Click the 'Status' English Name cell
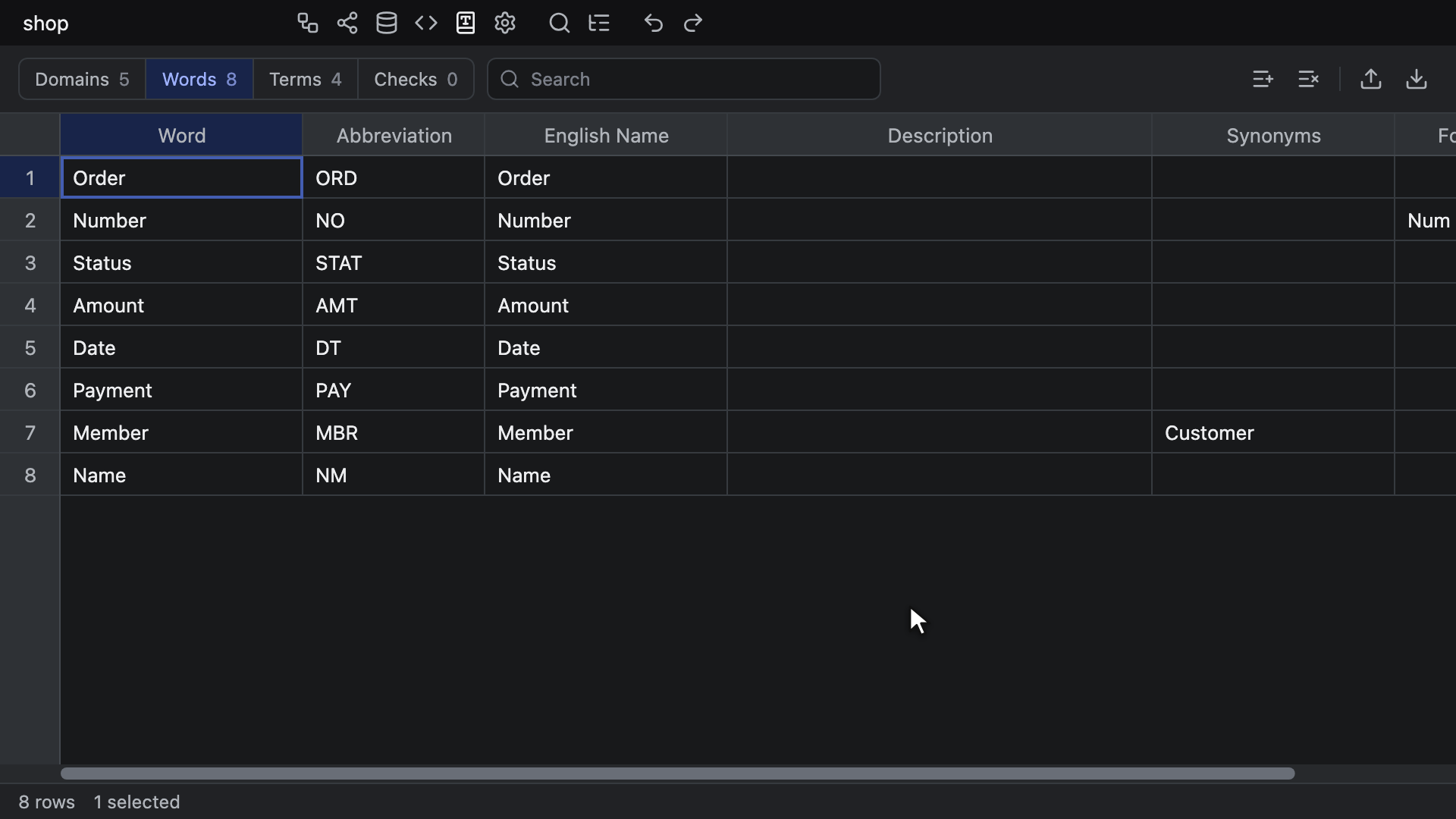This screenshot has width=1456, height=819. (x=606, y=262)
